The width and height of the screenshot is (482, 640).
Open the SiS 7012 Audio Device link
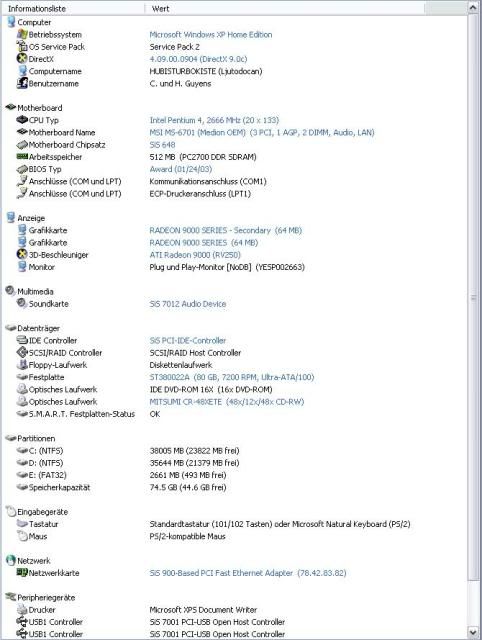tap(188, 304)
